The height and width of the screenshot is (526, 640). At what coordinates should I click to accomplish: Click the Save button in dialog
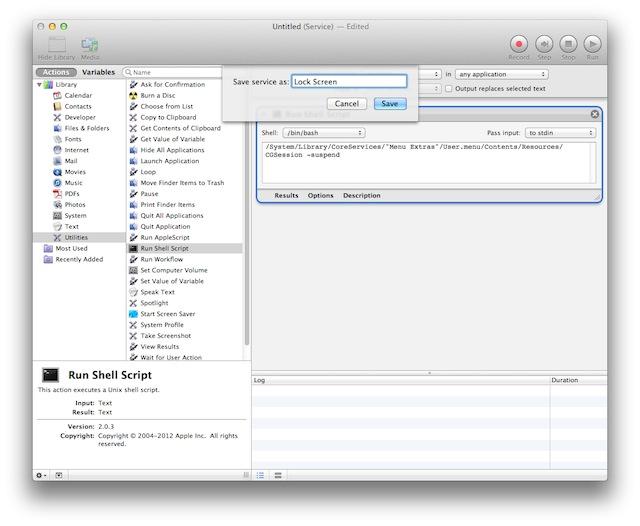390,104
